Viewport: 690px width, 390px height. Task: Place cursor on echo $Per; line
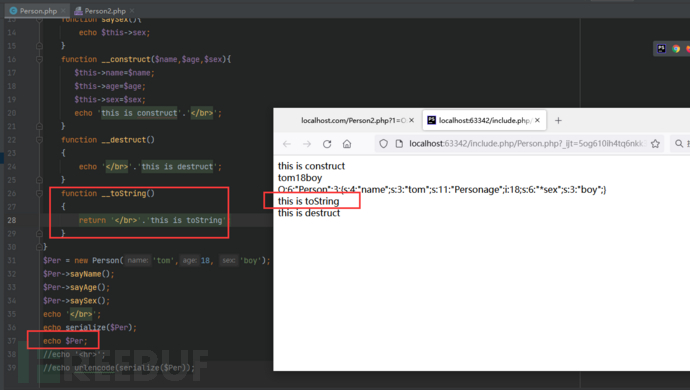pyautogui.click(x=65, y=341)
